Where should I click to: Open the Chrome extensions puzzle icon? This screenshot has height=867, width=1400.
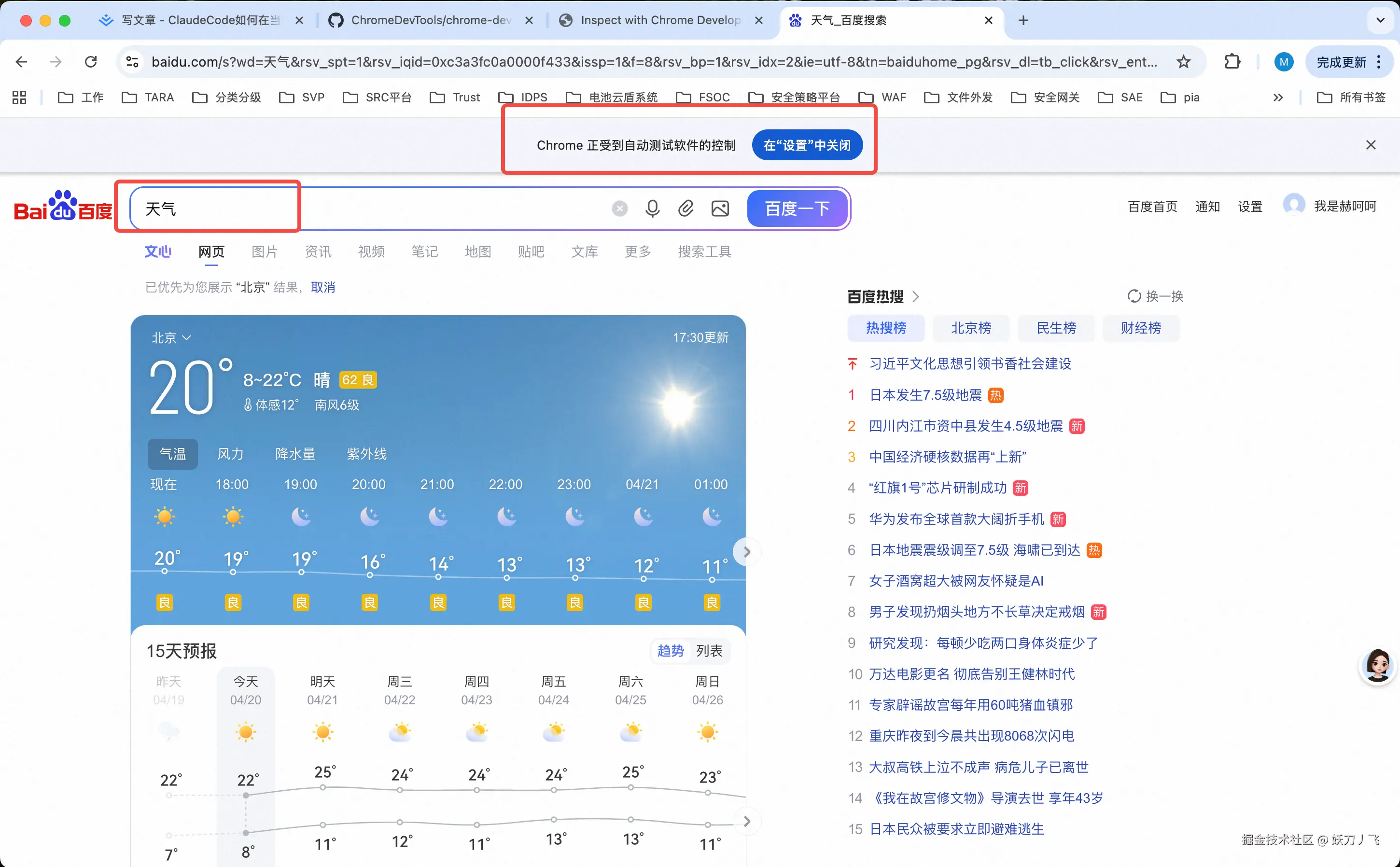[1232, 62]
